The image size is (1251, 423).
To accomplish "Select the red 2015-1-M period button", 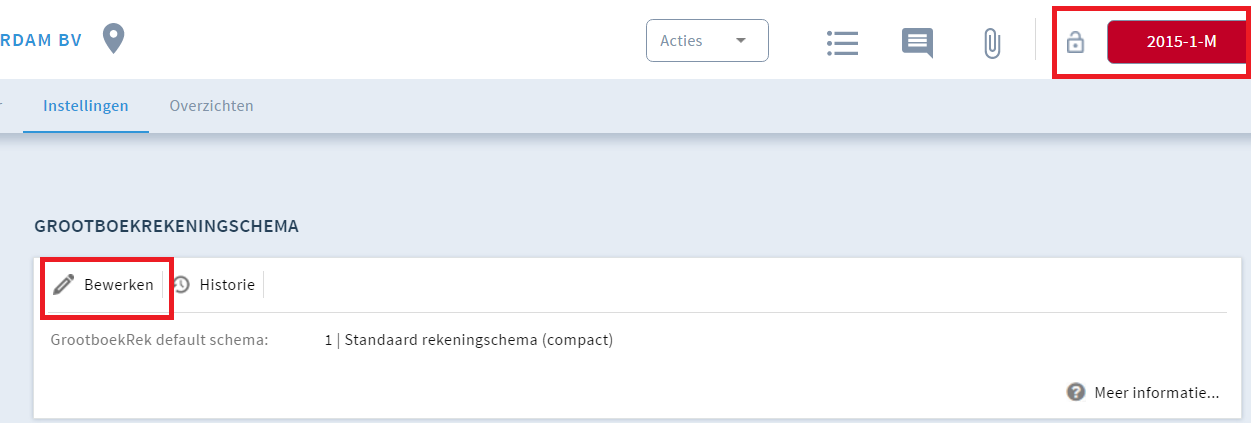I will pos(1181,42).
